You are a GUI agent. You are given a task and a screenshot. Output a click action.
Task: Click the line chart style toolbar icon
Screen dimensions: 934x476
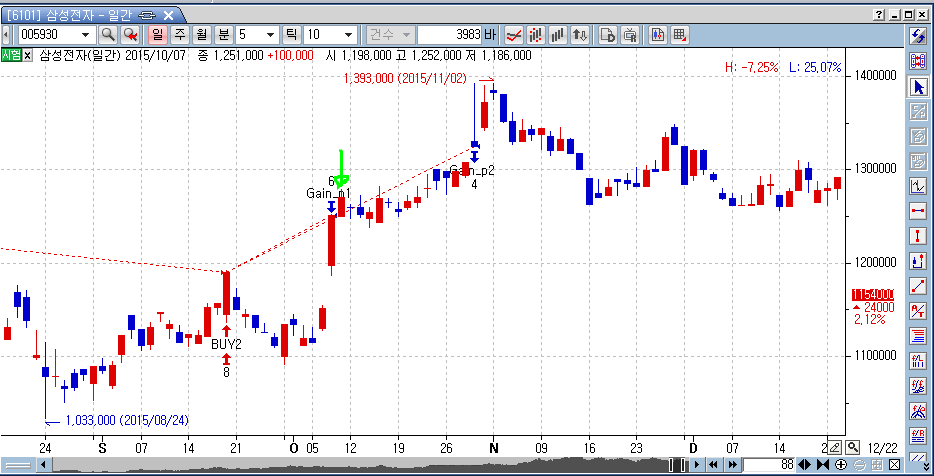pyautogui.click(x=514, y=35)
